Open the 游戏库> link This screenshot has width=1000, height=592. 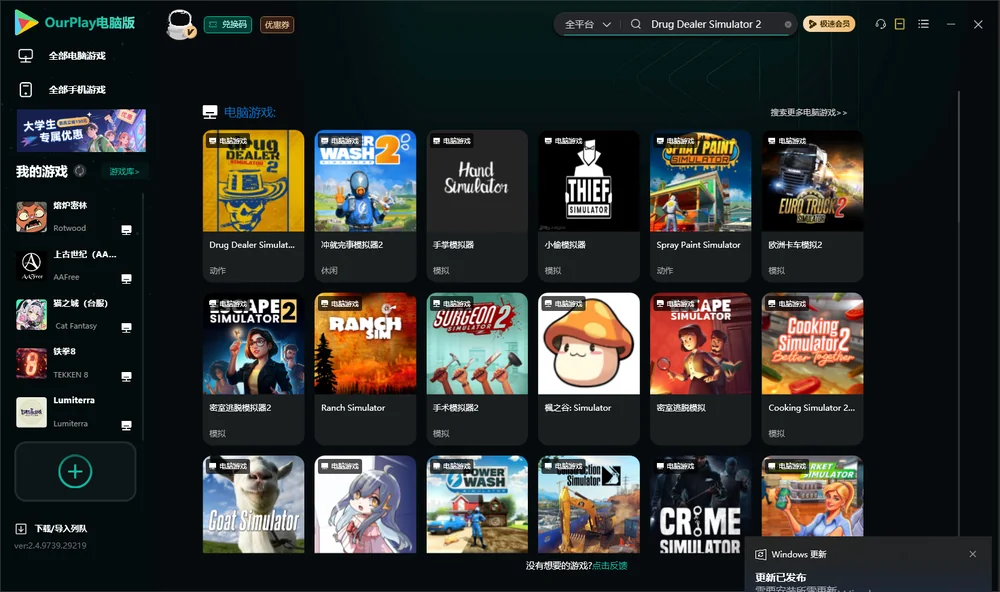tap(124, 172)
